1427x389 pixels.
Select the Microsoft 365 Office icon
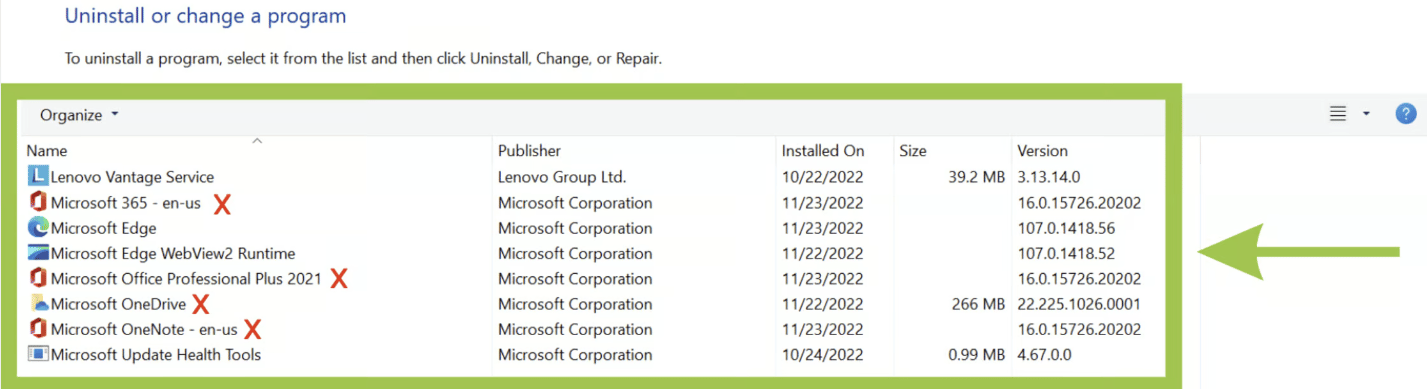38,202
